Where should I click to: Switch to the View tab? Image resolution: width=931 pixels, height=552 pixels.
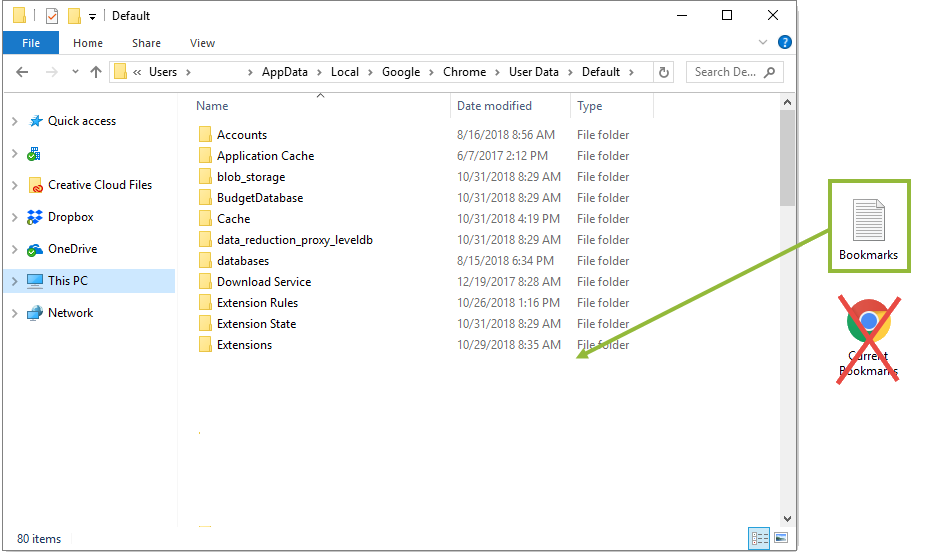[x=202, y=43]
